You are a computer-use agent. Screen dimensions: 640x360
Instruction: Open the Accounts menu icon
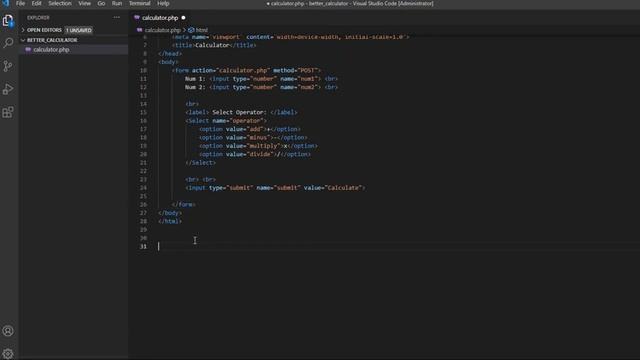(x=8, y=331)
